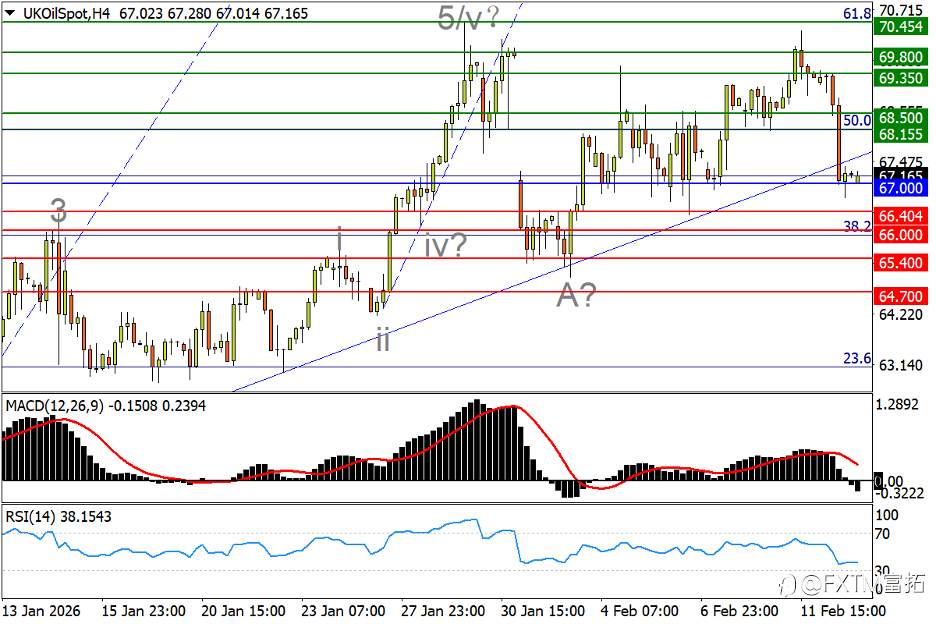This screenshot has width=936, height=624.
Task: Select the 50.0 Fibonacci level label
Action: pos(857,120)
